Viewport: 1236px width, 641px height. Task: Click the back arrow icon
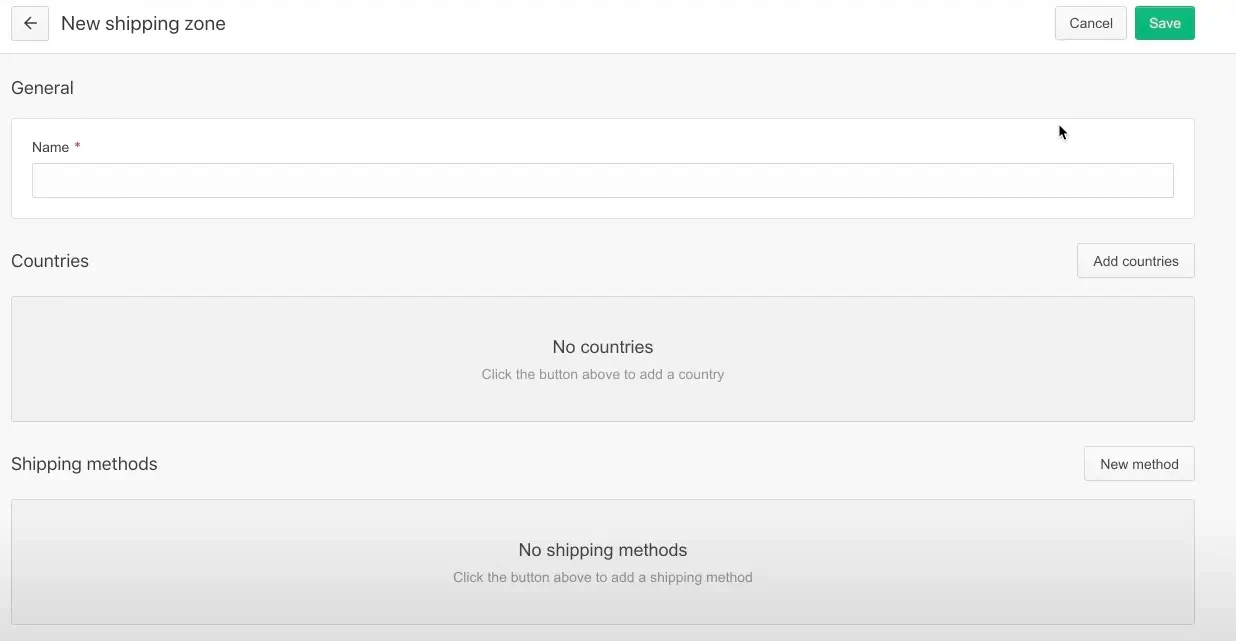[30, 23]
